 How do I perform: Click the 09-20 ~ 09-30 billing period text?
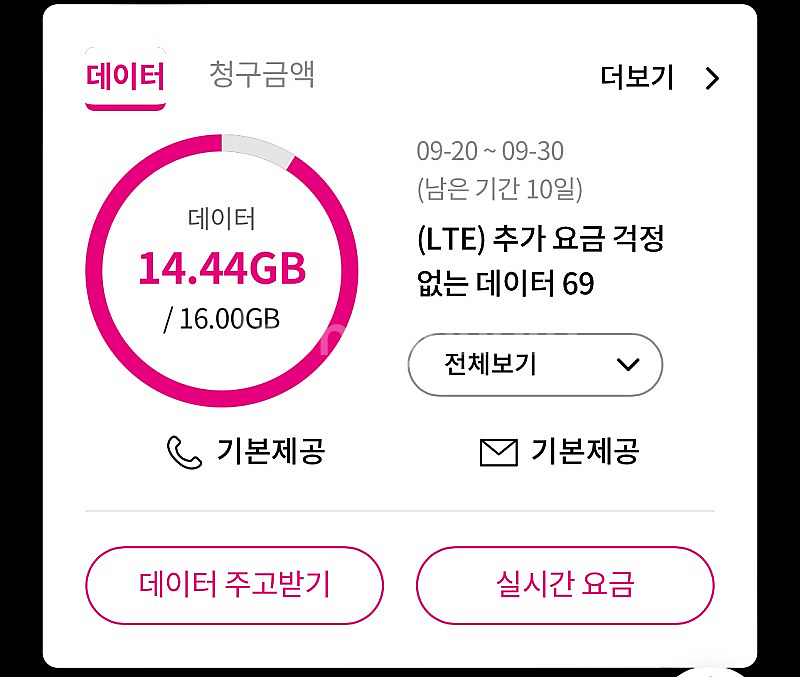[x=491, y=151]
